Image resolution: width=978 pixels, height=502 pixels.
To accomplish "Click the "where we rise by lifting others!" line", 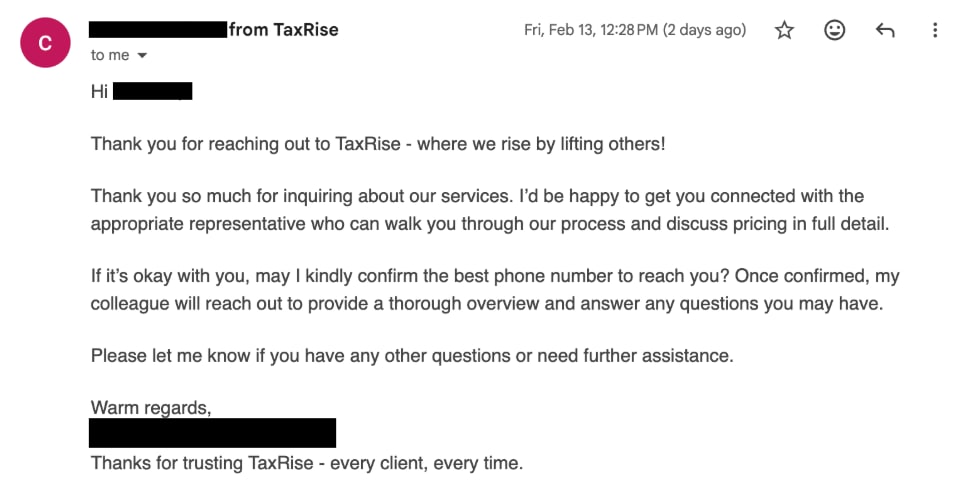I will click(x=540, y=144).
